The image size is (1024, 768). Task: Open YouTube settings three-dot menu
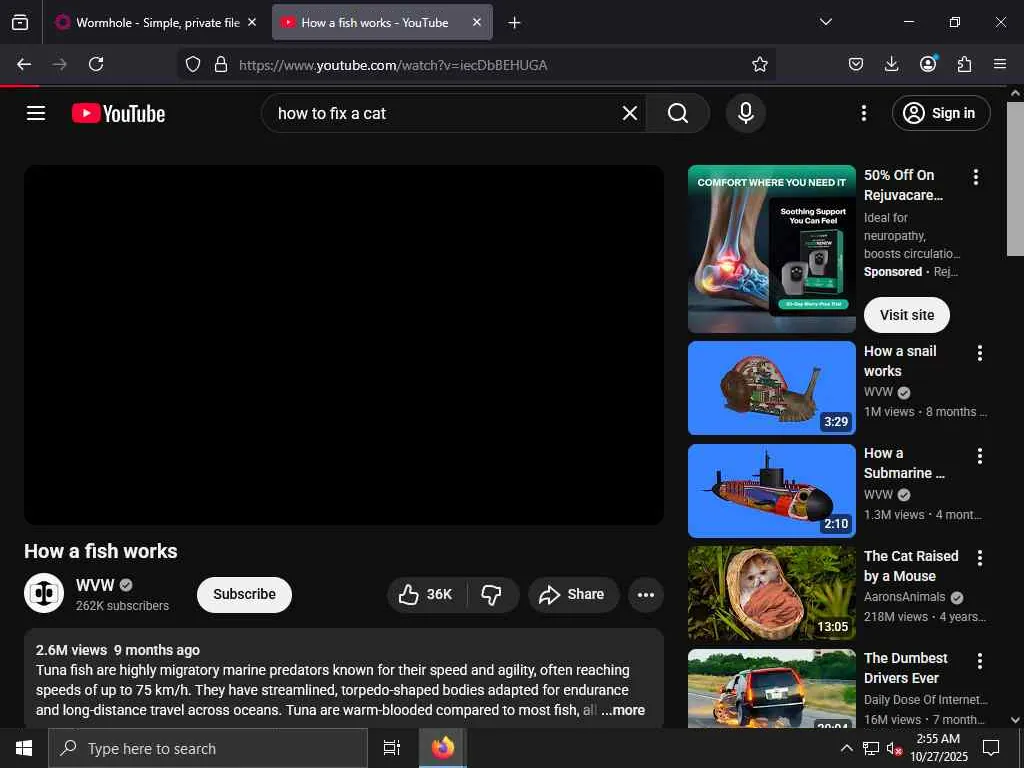[x=864, y=113]
